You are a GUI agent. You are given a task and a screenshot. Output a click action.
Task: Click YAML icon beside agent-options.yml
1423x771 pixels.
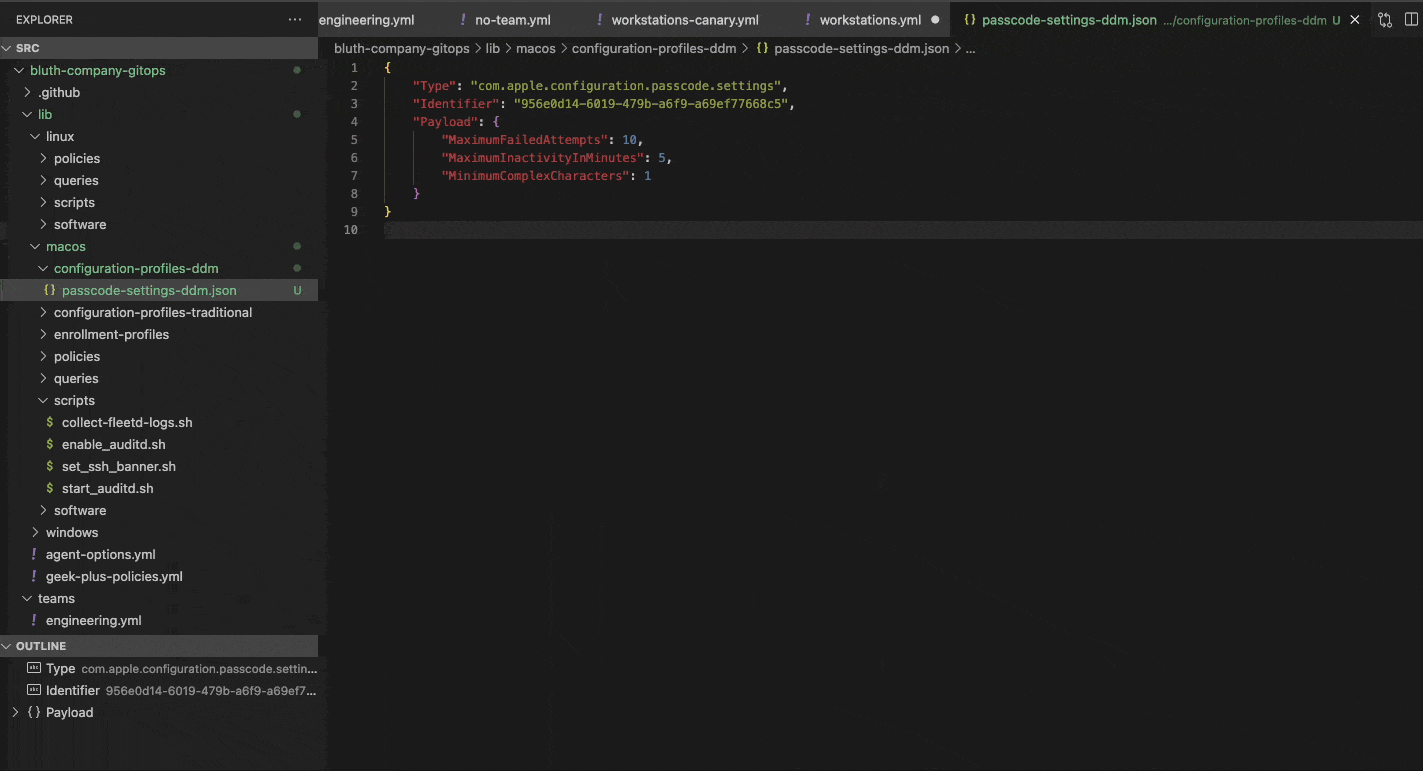click(x=34, y=554)
